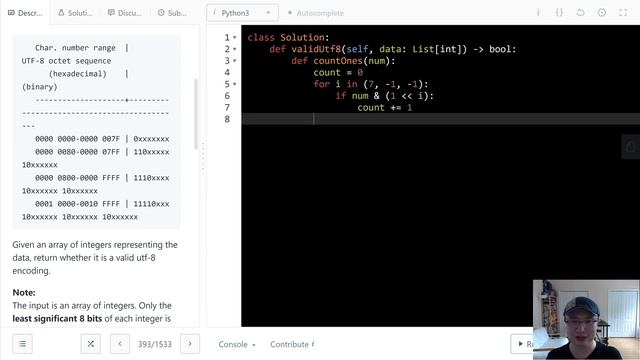Click the 'Note:' heading text
This screenshot has width=640, height=360.
point(24,293)
